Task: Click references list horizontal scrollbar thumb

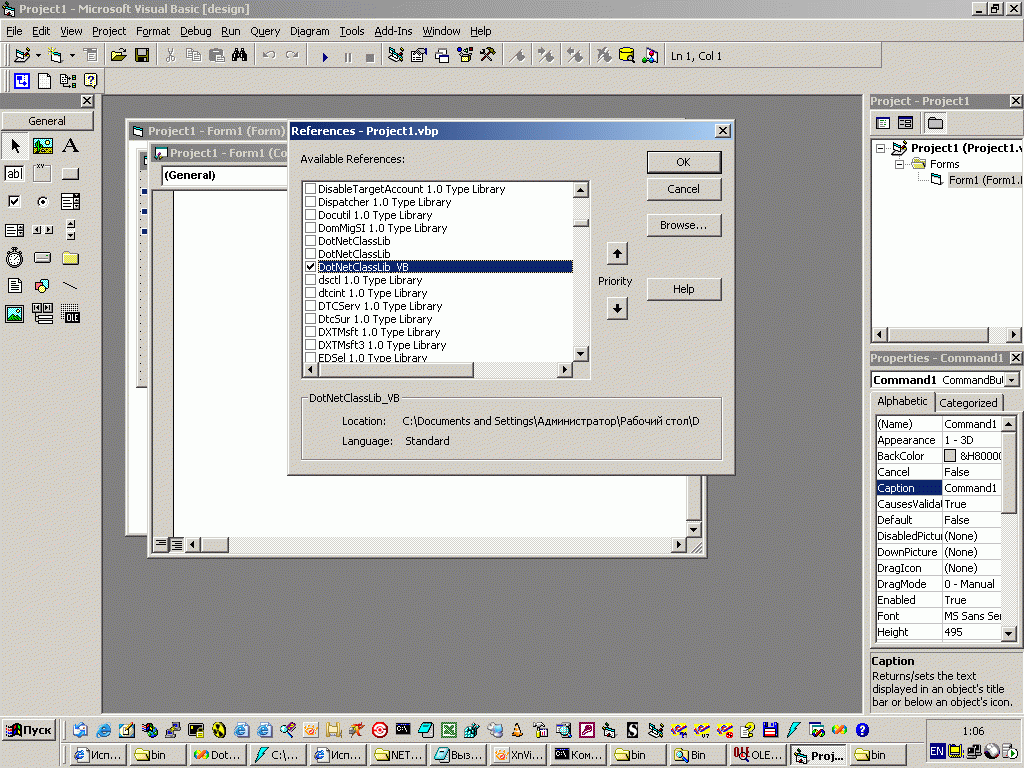Action: (x=396, y=370)
